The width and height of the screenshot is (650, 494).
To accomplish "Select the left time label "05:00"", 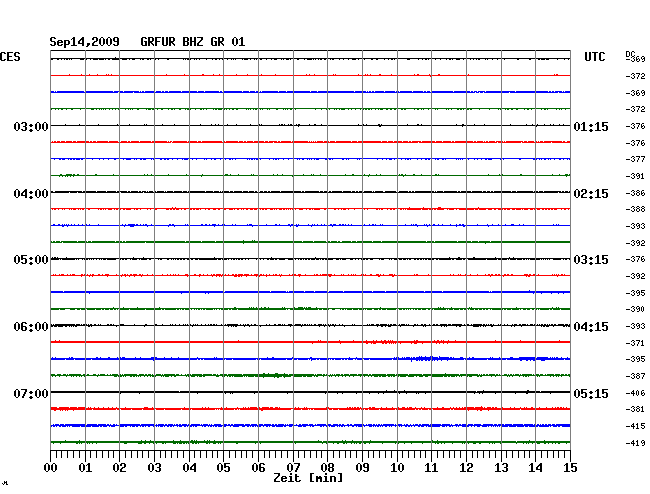I will (x=31, y=260).
